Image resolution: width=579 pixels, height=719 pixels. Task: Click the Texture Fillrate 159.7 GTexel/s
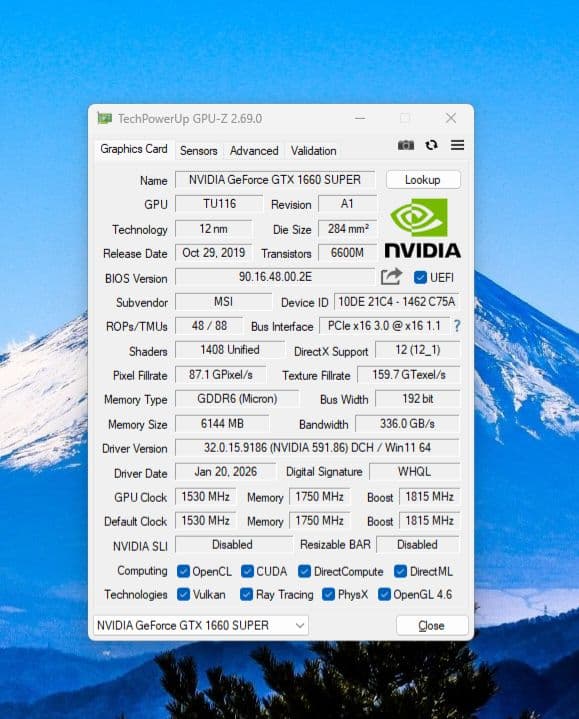pos(408,375)
